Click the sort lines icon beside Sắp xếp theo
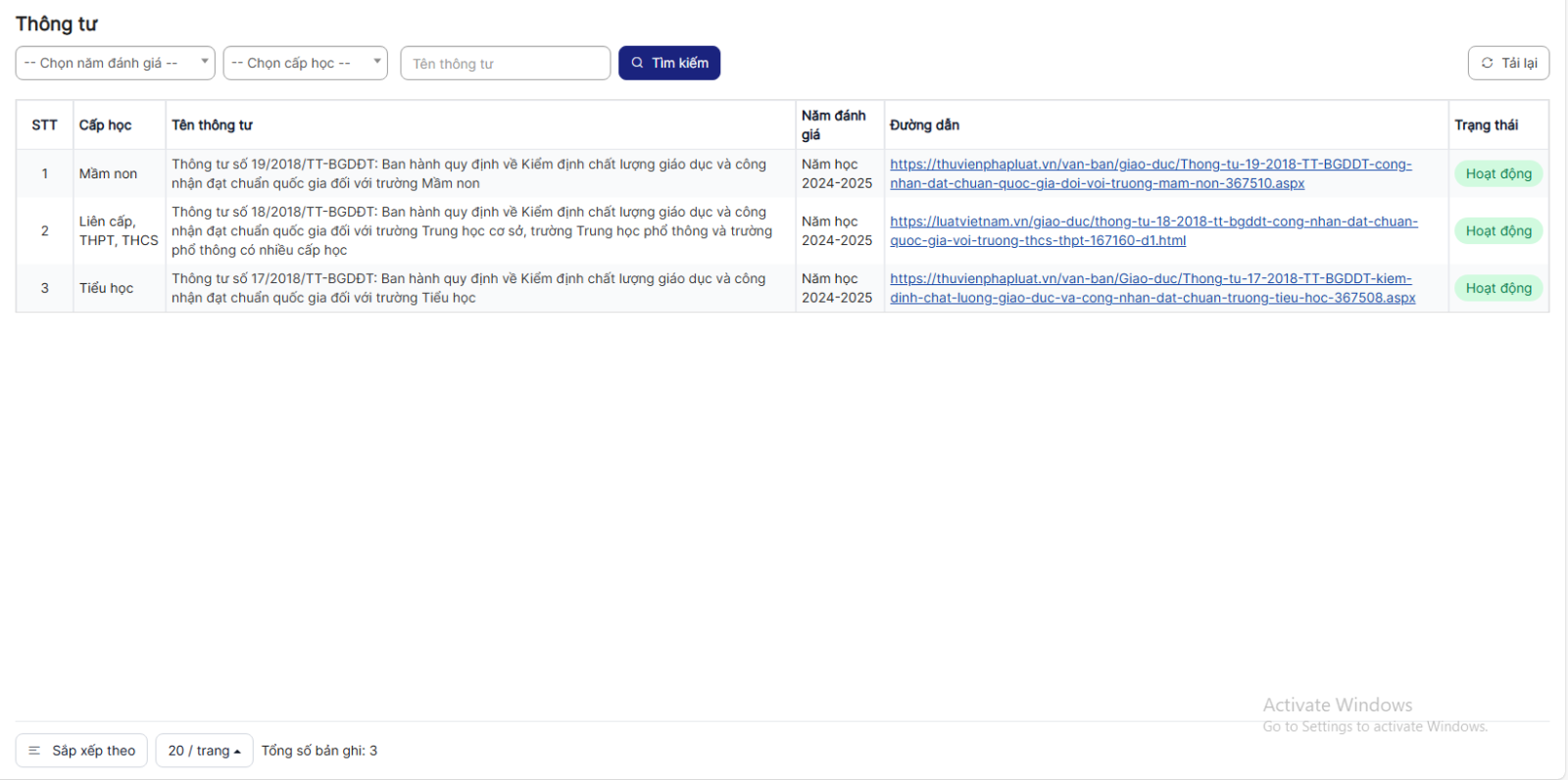 (34, 751)
